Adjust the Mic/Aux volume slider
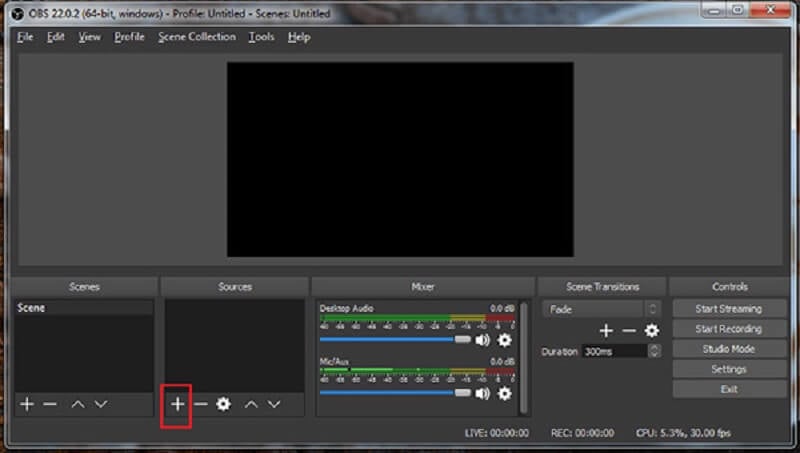The width and height of the screenshot is (800, 453). (395, 392)
